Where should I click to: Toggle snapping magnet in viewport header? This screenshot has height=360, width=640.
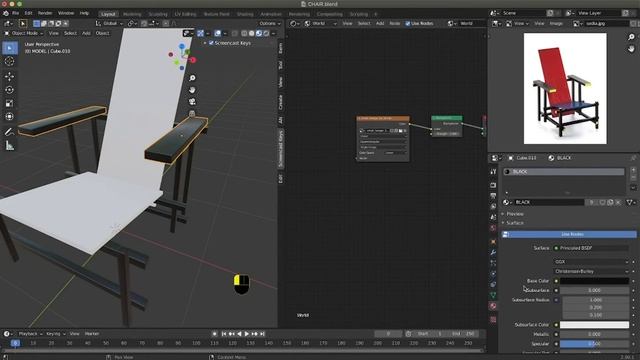pyautogui.click(x=144, y=24)
